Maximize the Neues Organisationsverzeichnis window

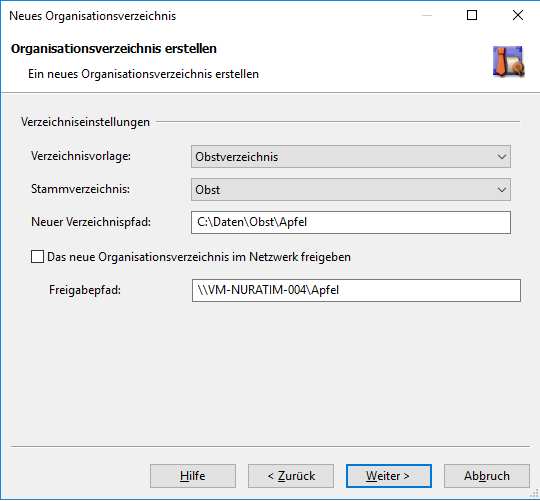[x=472, y=15]
